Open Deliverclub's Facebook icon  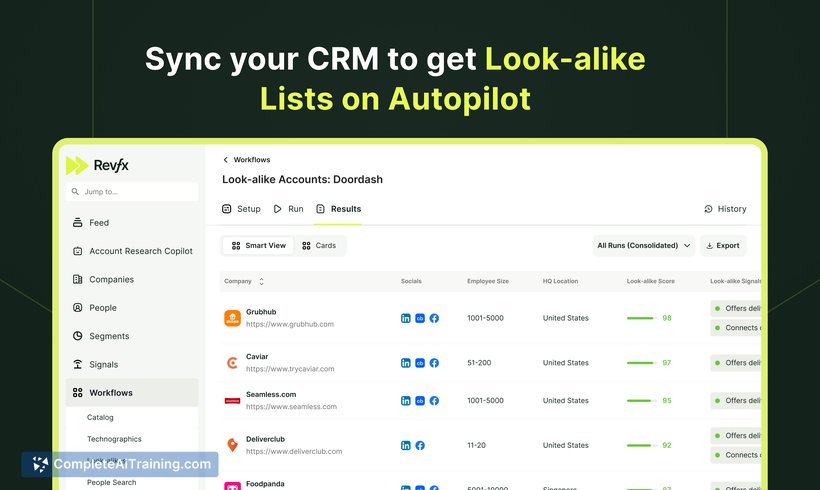420,446
